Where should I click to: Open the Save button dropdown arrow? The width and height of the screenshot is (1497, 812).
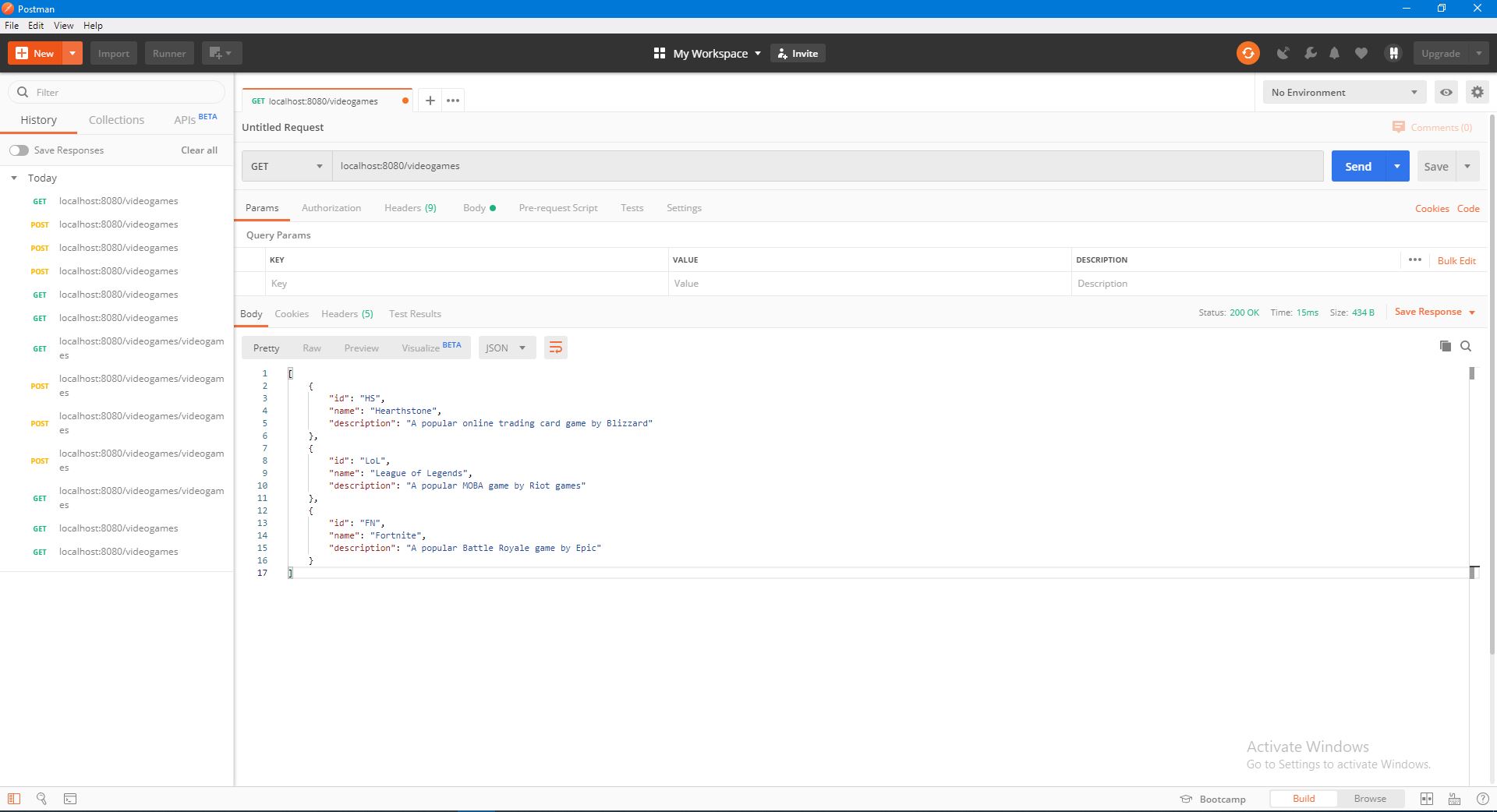(1467, 166)
